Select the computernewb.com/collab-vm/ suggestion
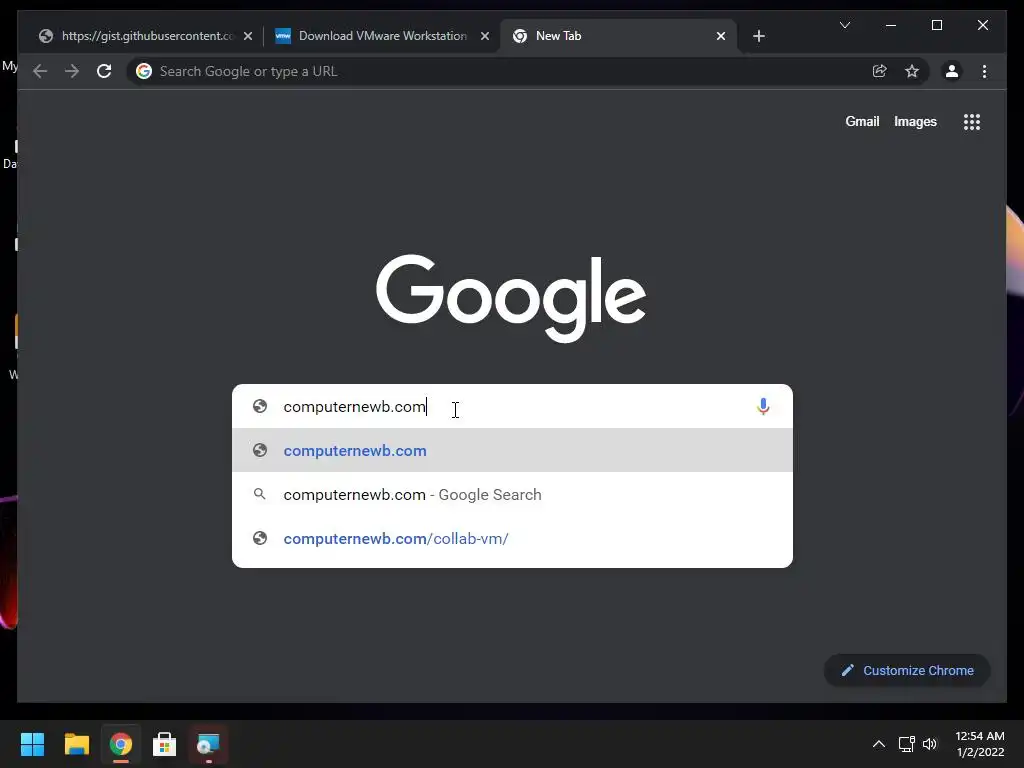This screenshot has width=1024, height=768. (x=512, y=539)
